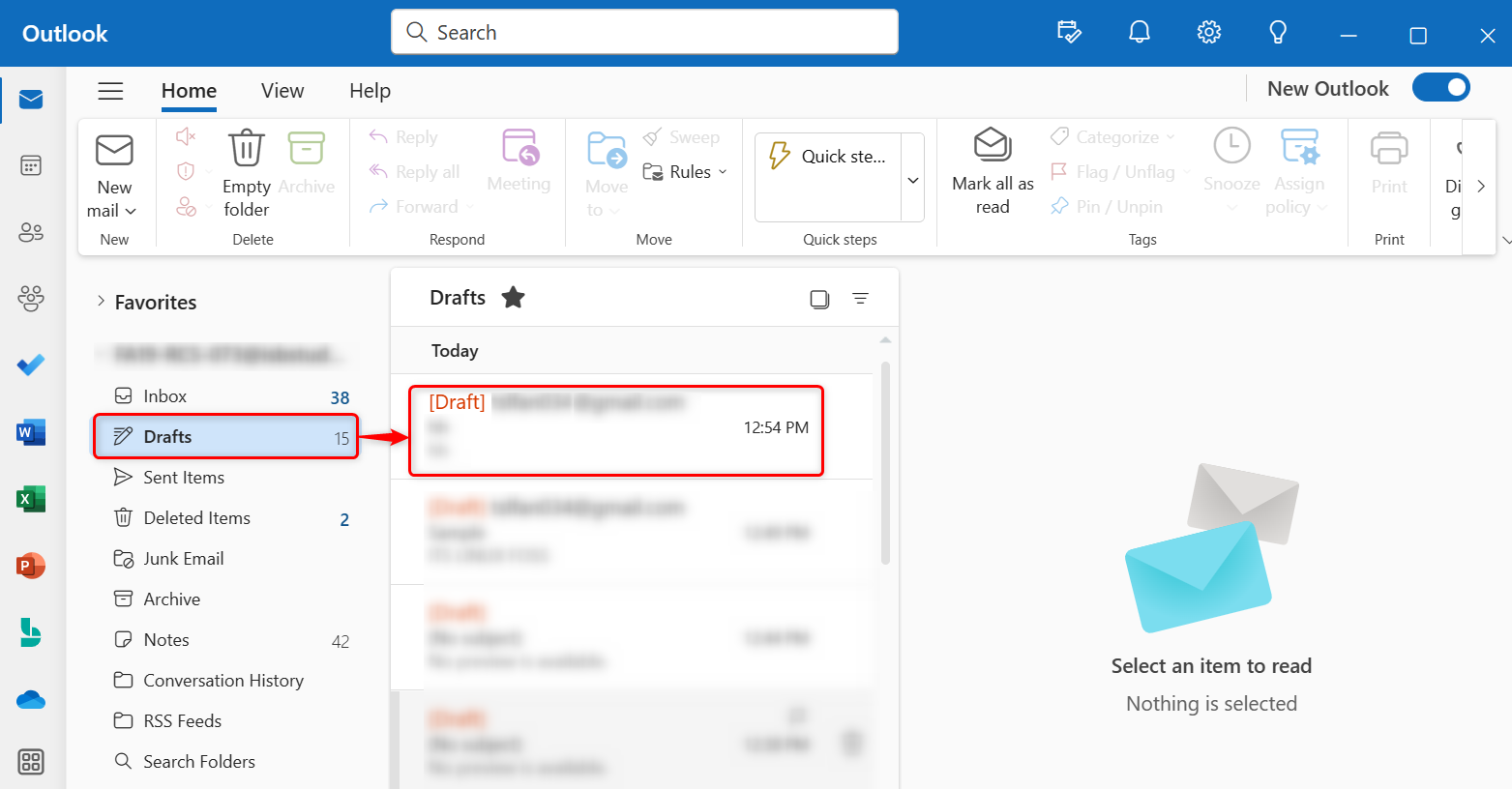Open OneDrive cloud icon
The height and width of the screenshot is (789, 1512).
click(x=31, y=699)
